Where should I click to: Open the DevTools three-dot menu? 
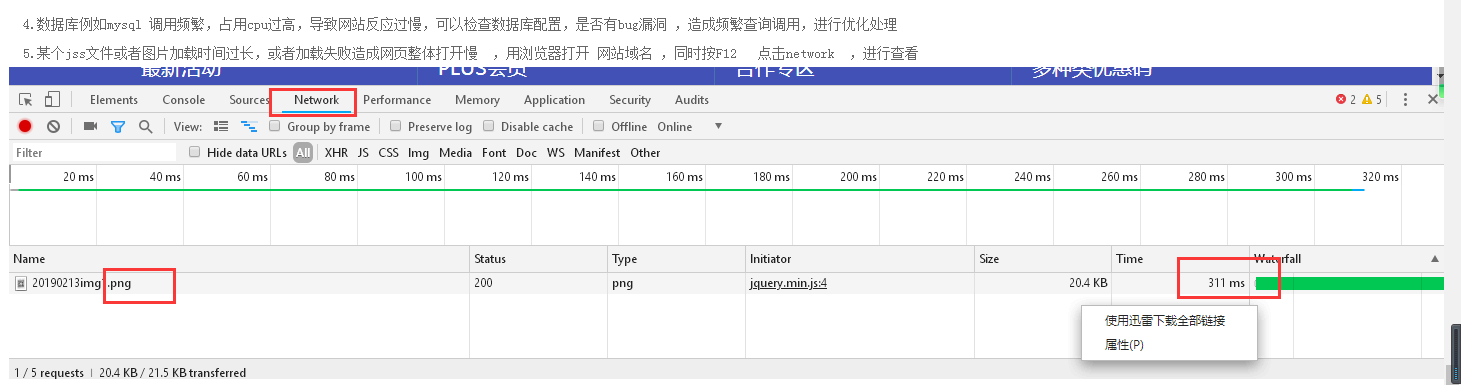pos(1405,100)
